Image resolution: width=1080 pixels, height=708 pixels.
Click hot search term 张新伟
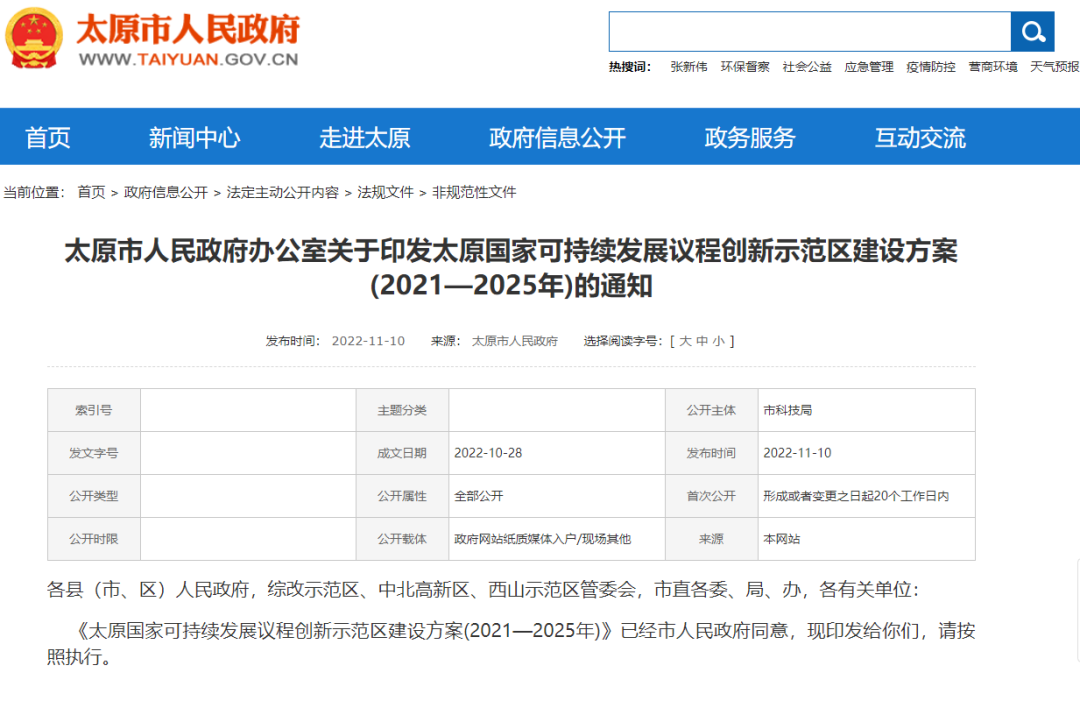point(689,67)
